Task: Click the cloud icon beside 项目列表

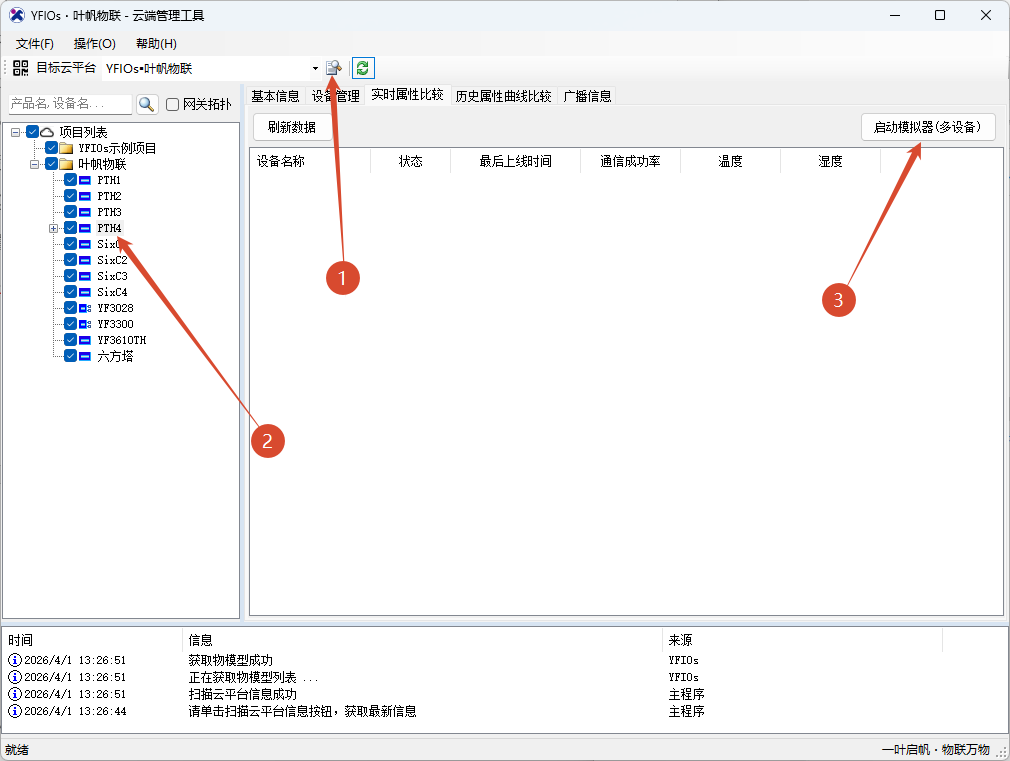Action: point(47,132)
